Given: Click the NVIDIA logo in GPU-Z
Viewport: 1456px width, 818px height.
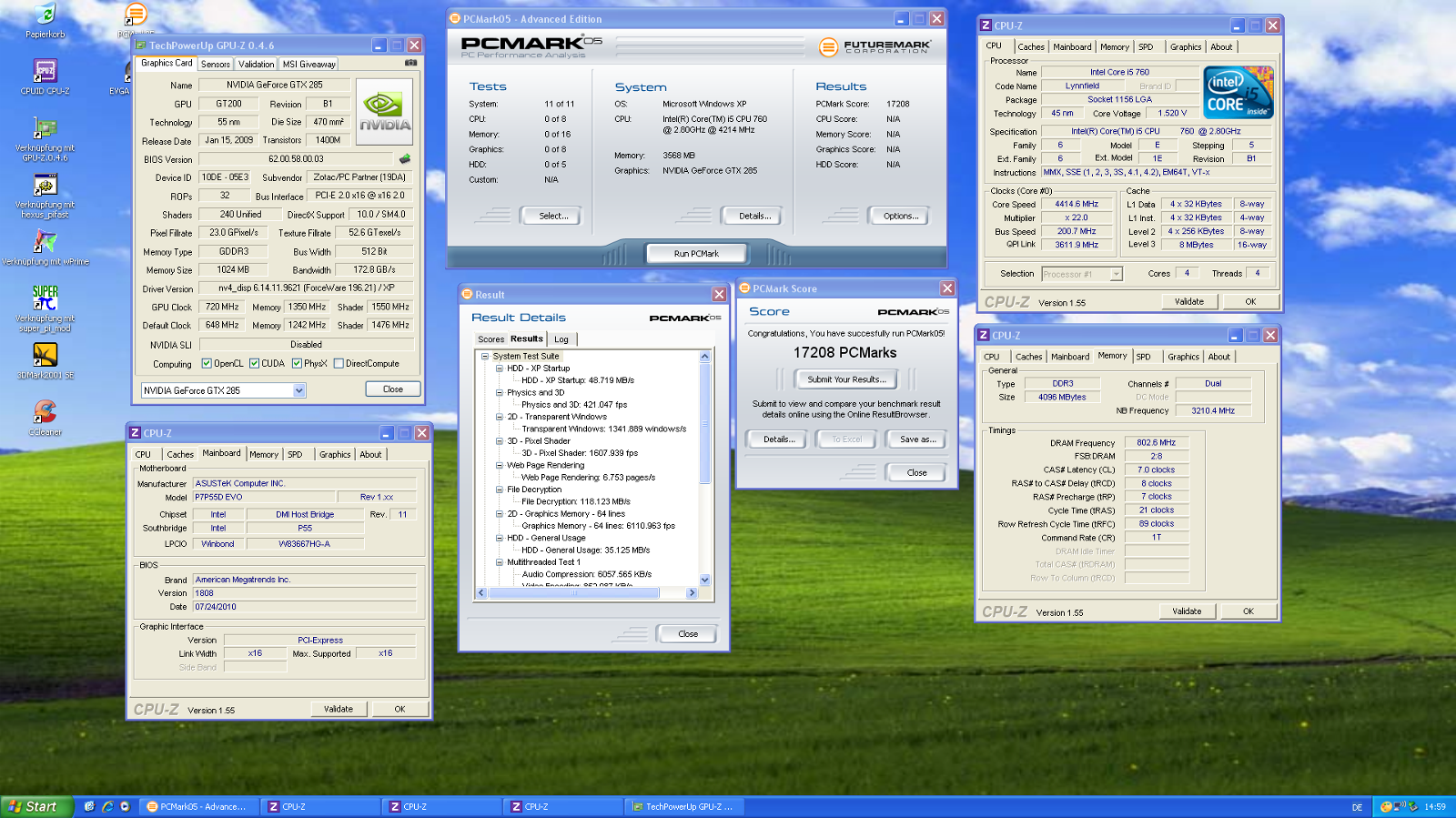Looking at the screenshot, I should point(384,111).
